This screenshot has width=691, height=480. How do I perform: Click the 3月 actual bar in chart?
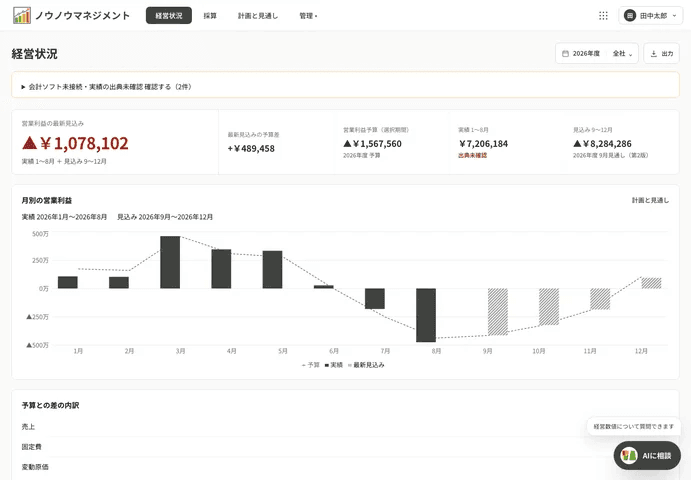point(170,262)
